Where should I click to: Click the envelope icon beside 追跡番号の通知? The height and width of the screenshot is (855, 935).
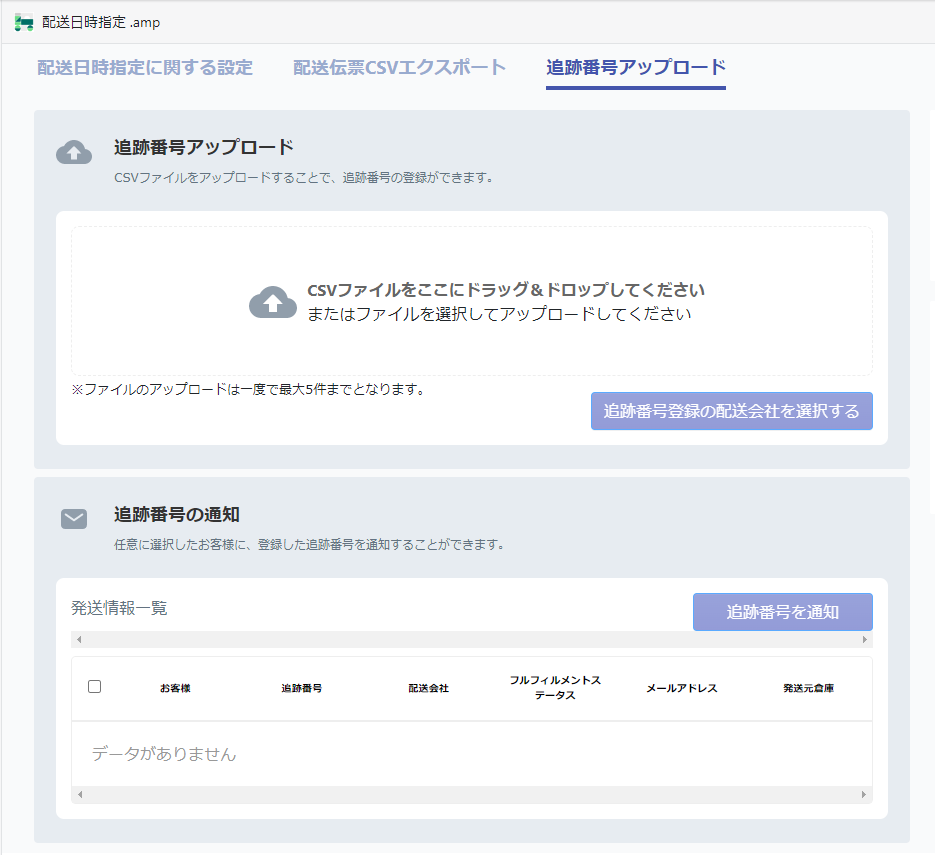pos(74,519)
